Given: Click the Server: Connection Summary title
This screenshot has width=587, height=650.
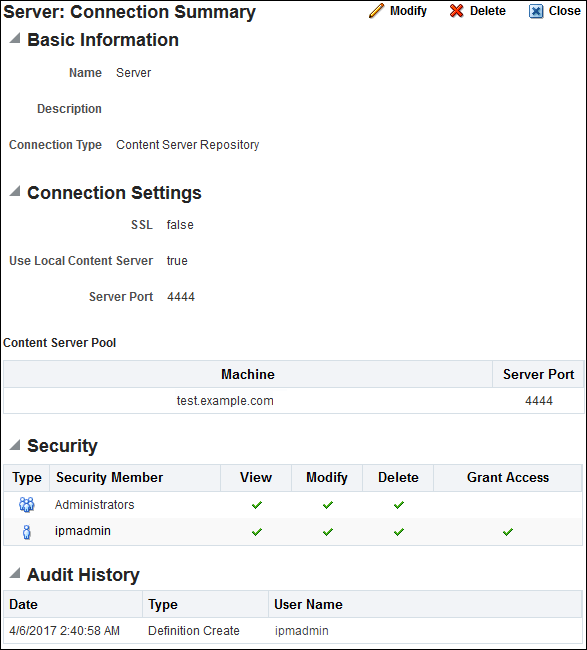Looking at the screenshot, I should (129, 12).
